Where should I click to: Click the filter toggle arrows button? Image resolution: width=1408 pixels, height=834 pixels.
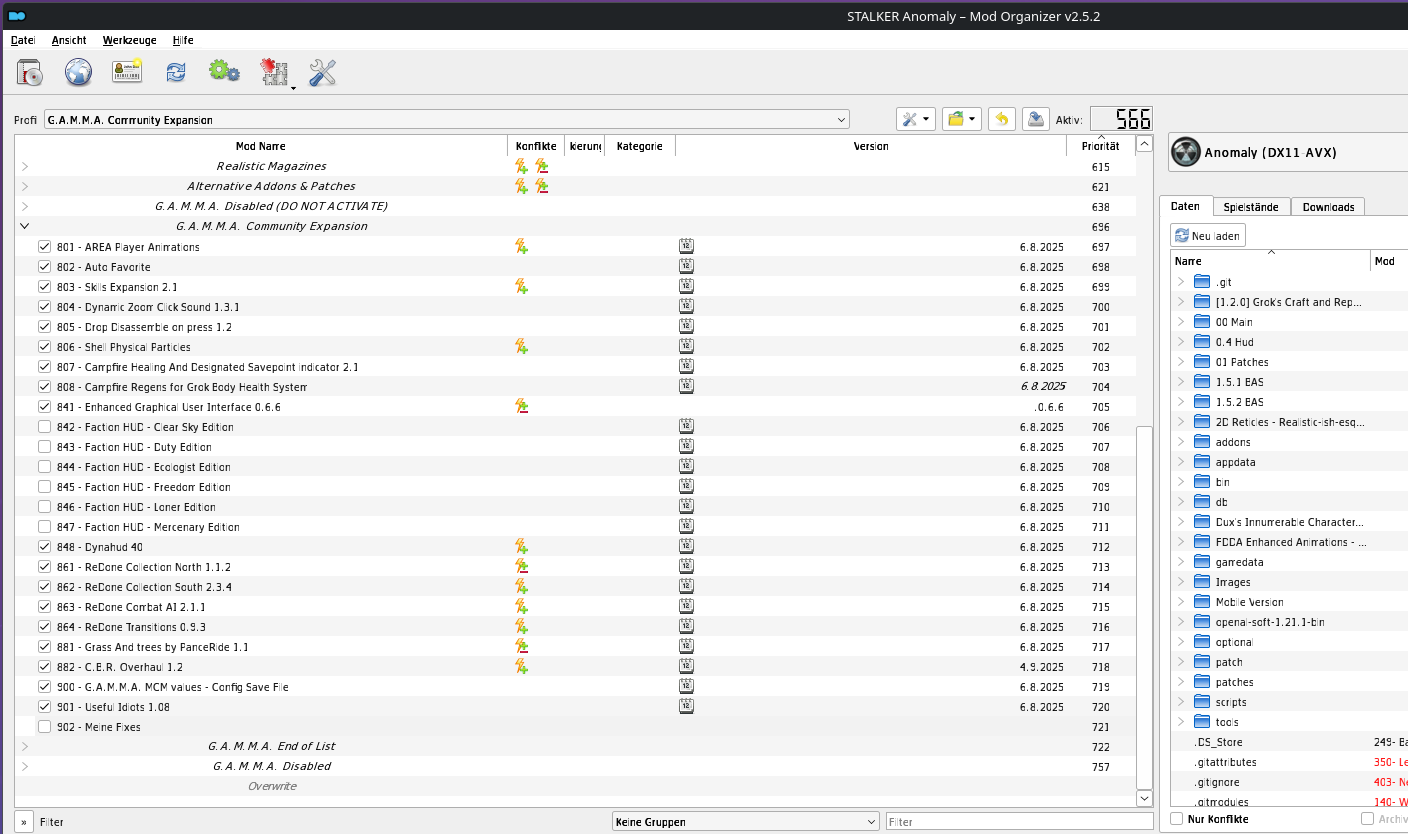23,822
